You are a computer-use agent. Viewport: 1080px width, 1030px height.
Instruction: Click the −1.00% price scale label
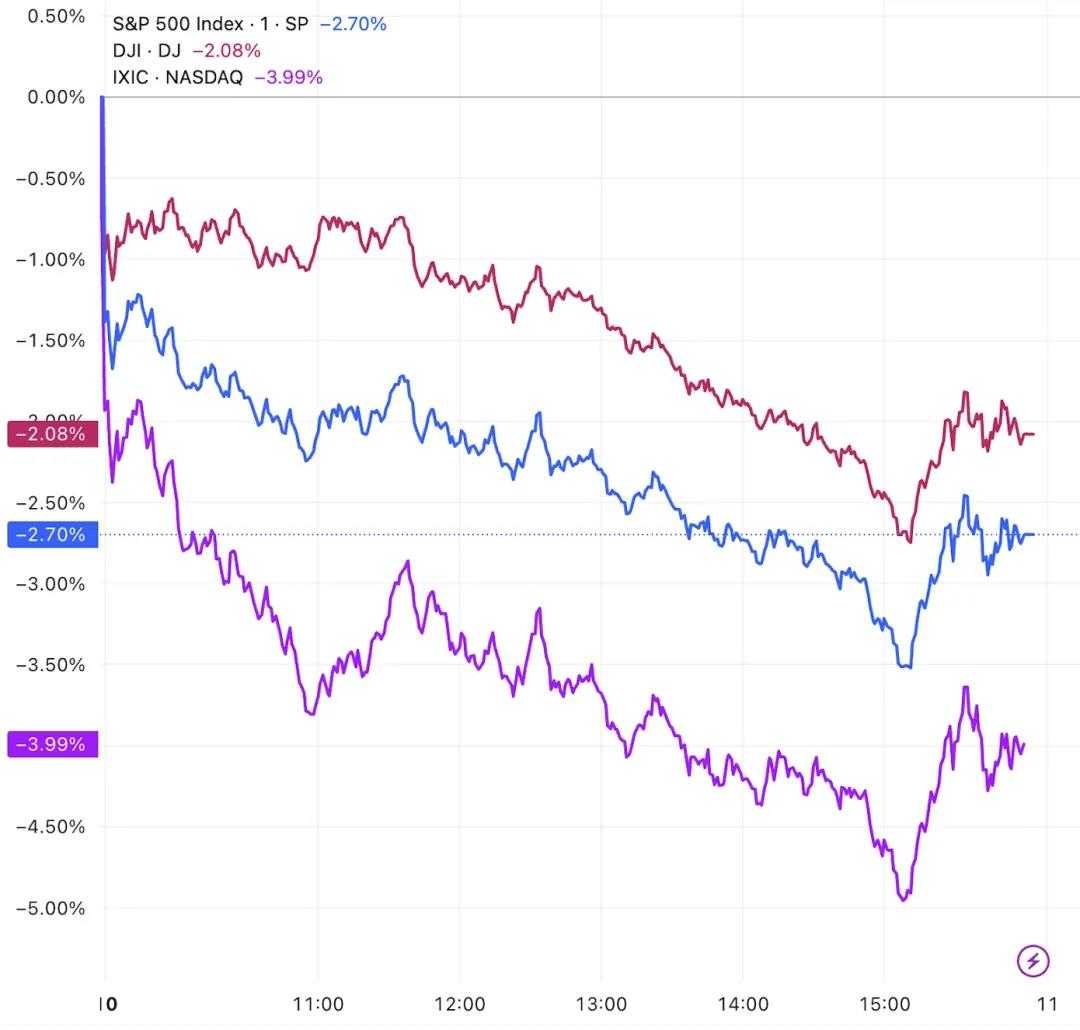pyautogui.click(x=52, y=259)
